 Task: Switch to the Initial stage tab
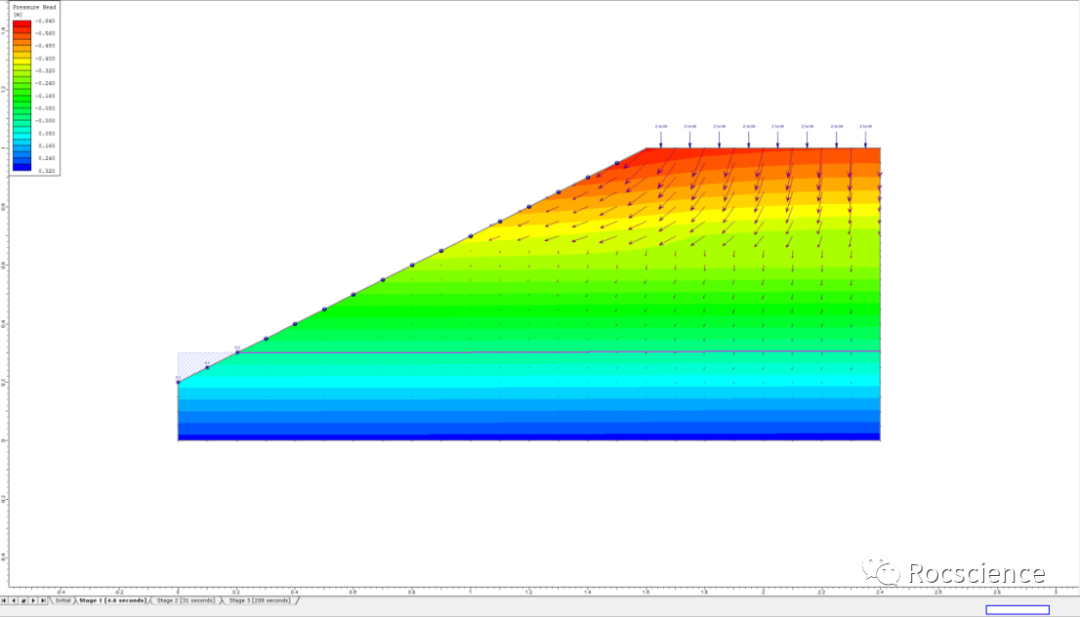[63, 600]
